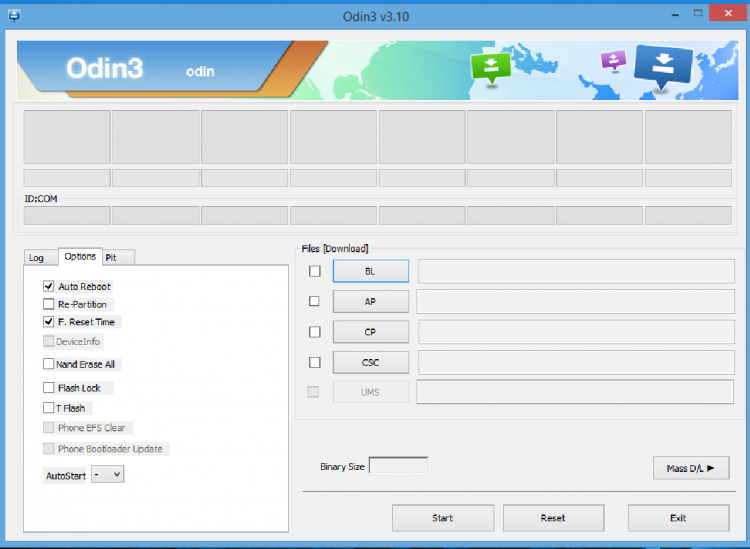Screen dimensions: 750x549
Task: Click the Start button
Action: (443, 518)
